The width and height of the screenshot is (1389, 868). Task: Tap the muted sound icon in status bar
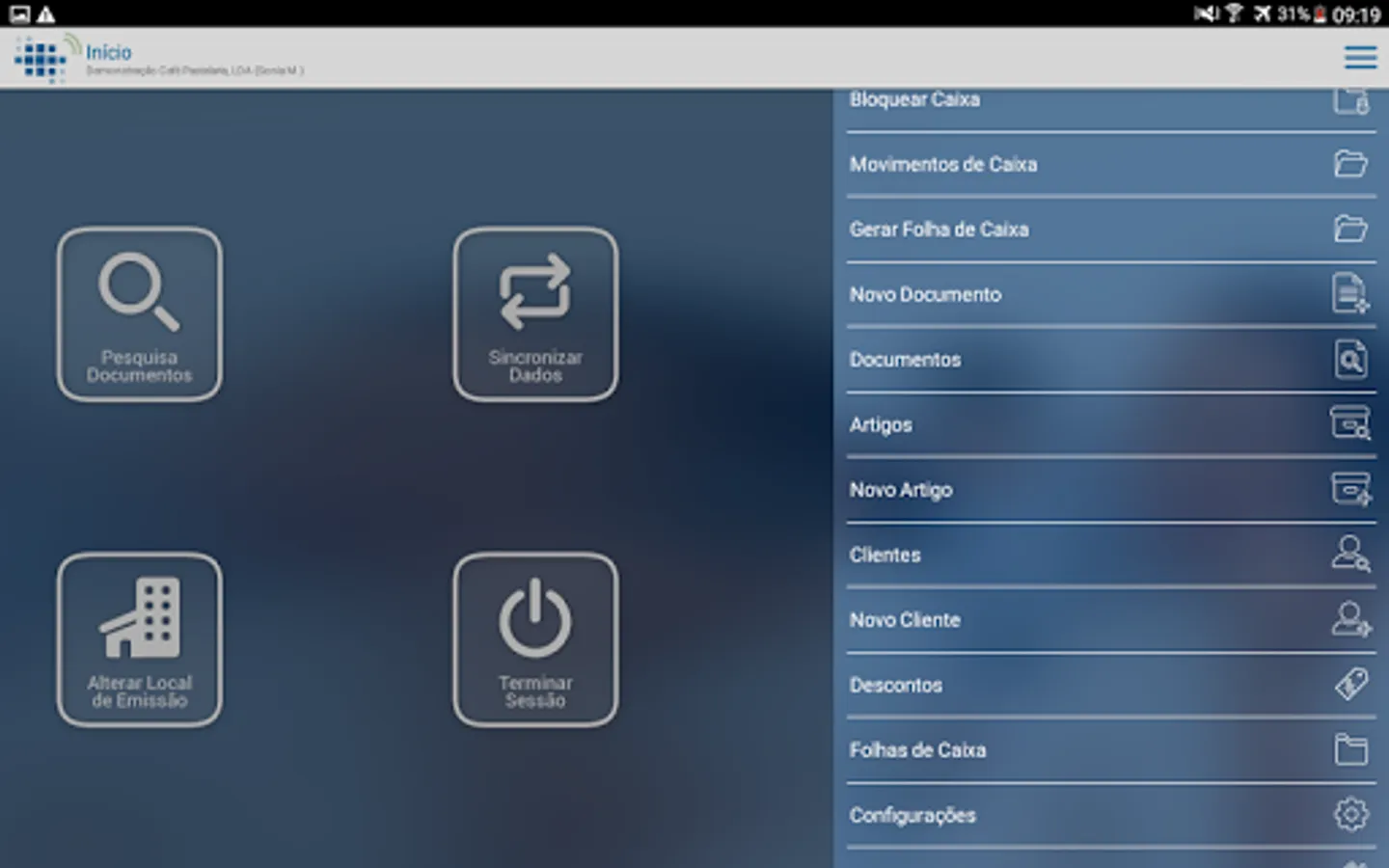pos(1206,14)
